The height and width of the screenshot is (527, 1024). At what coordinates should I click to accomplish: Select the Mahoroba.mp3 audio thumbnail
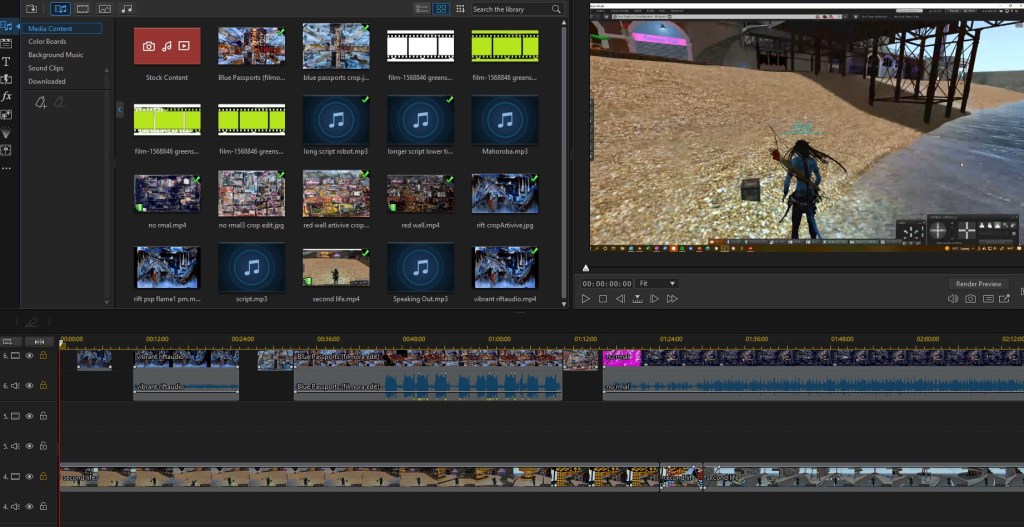click(x=503, y=120)
